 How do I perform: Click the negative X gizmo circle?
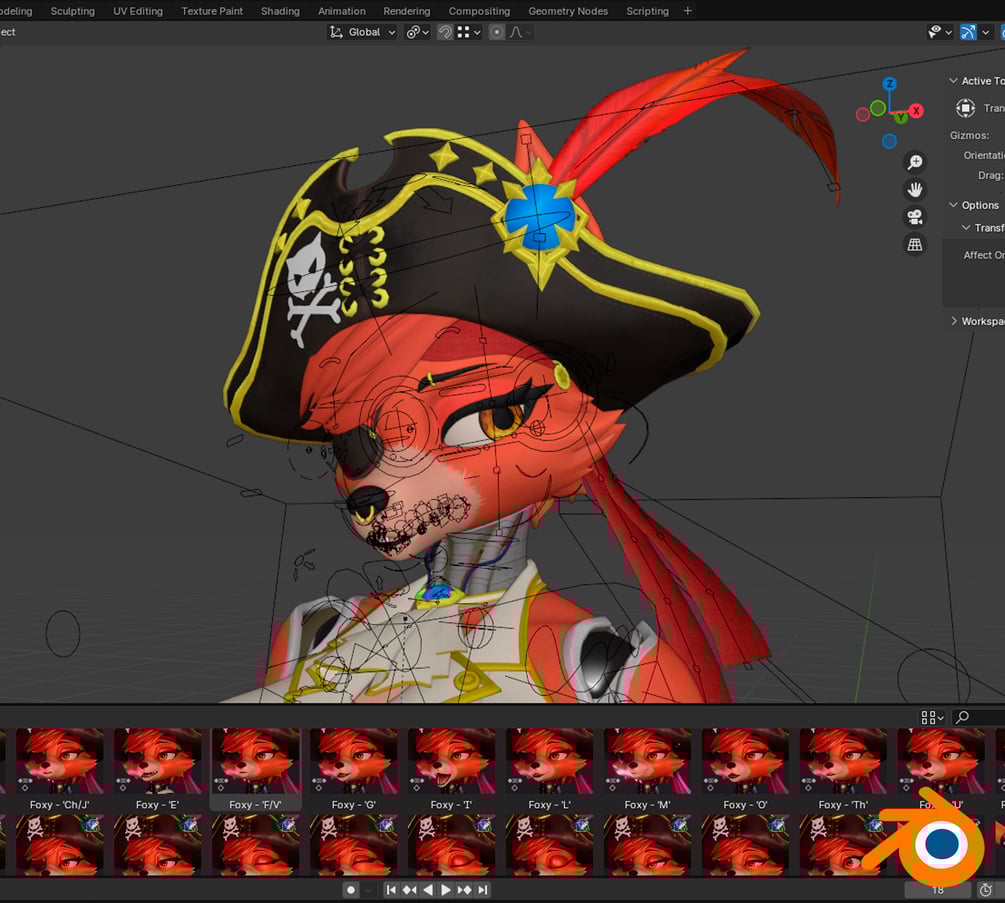click(x=863, y=115)
